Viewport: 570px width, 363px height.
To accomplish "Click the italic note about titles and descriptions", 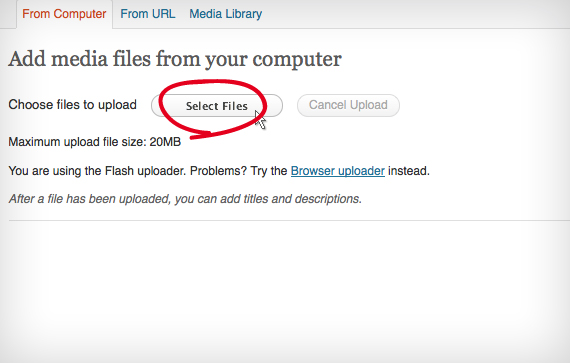I will point(185,199).
